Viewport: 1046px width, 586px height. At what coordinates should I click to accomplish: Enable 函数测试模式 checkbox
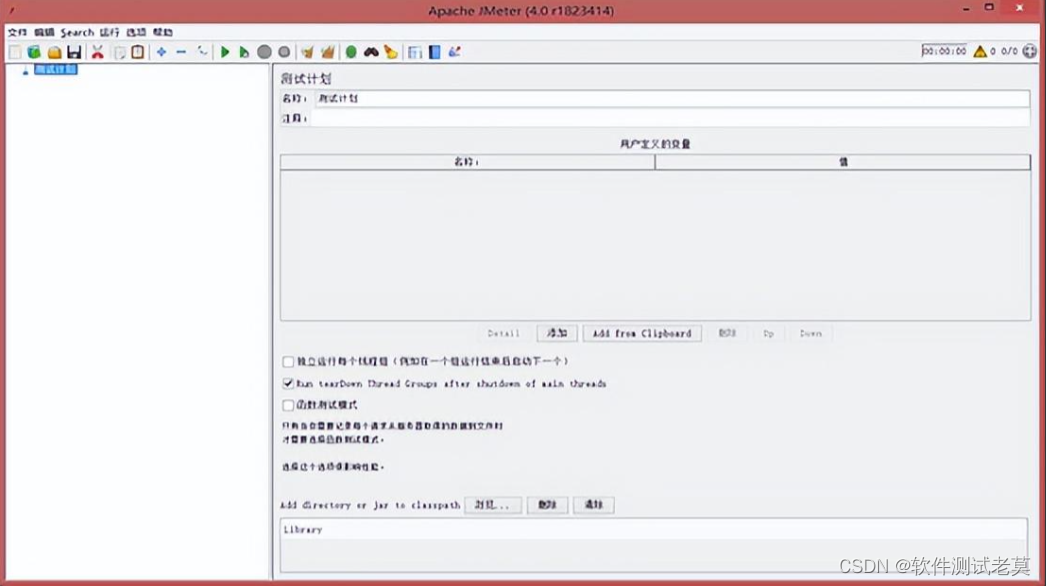(288, 406)
